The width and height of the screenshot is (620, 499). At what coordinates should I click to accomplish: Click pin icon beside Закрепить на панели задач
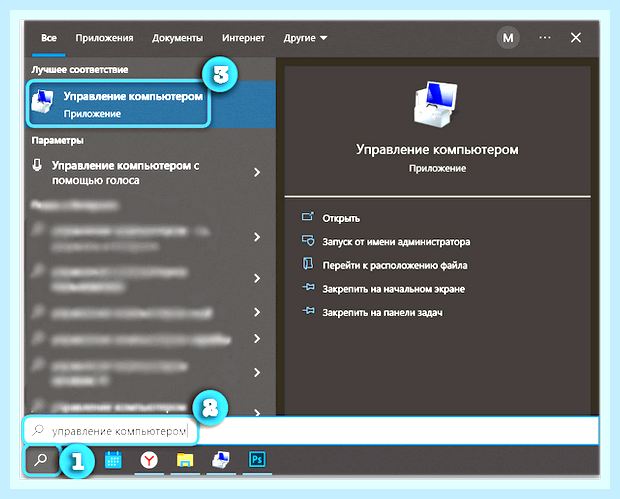(308, 311)
